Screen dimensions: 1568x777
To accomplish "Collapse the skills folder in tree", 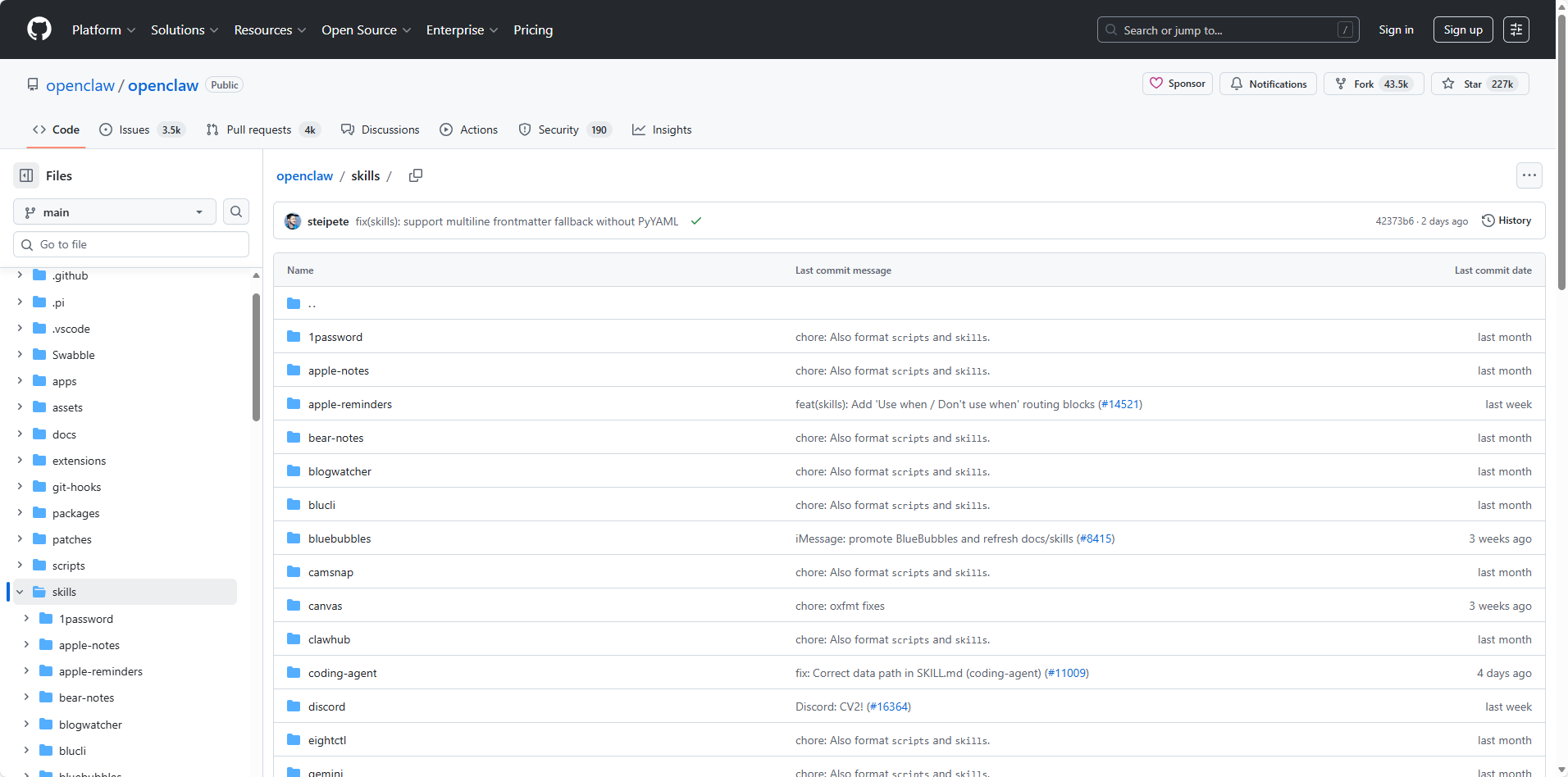I will coord(20,592).
